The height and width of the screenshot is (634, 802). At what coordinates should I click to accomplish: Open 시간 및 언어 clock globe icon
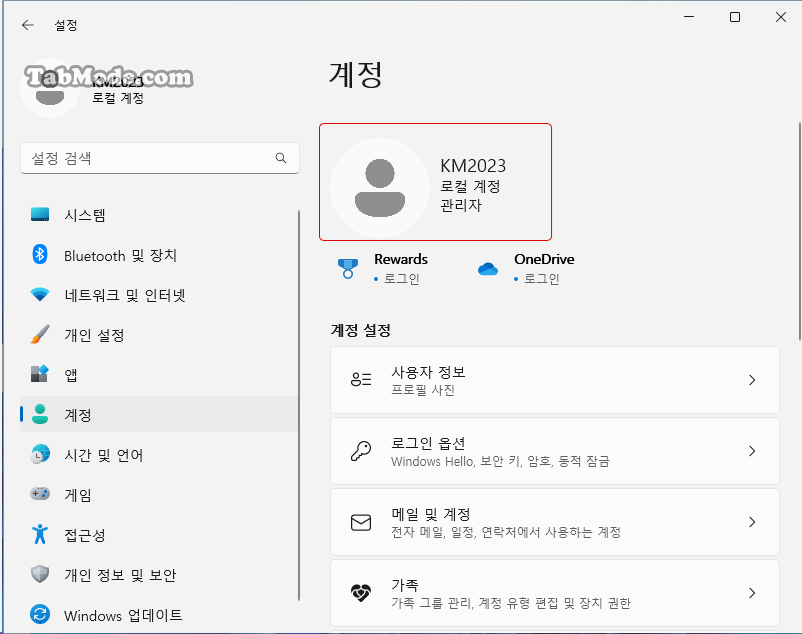(x=40, y=454)
